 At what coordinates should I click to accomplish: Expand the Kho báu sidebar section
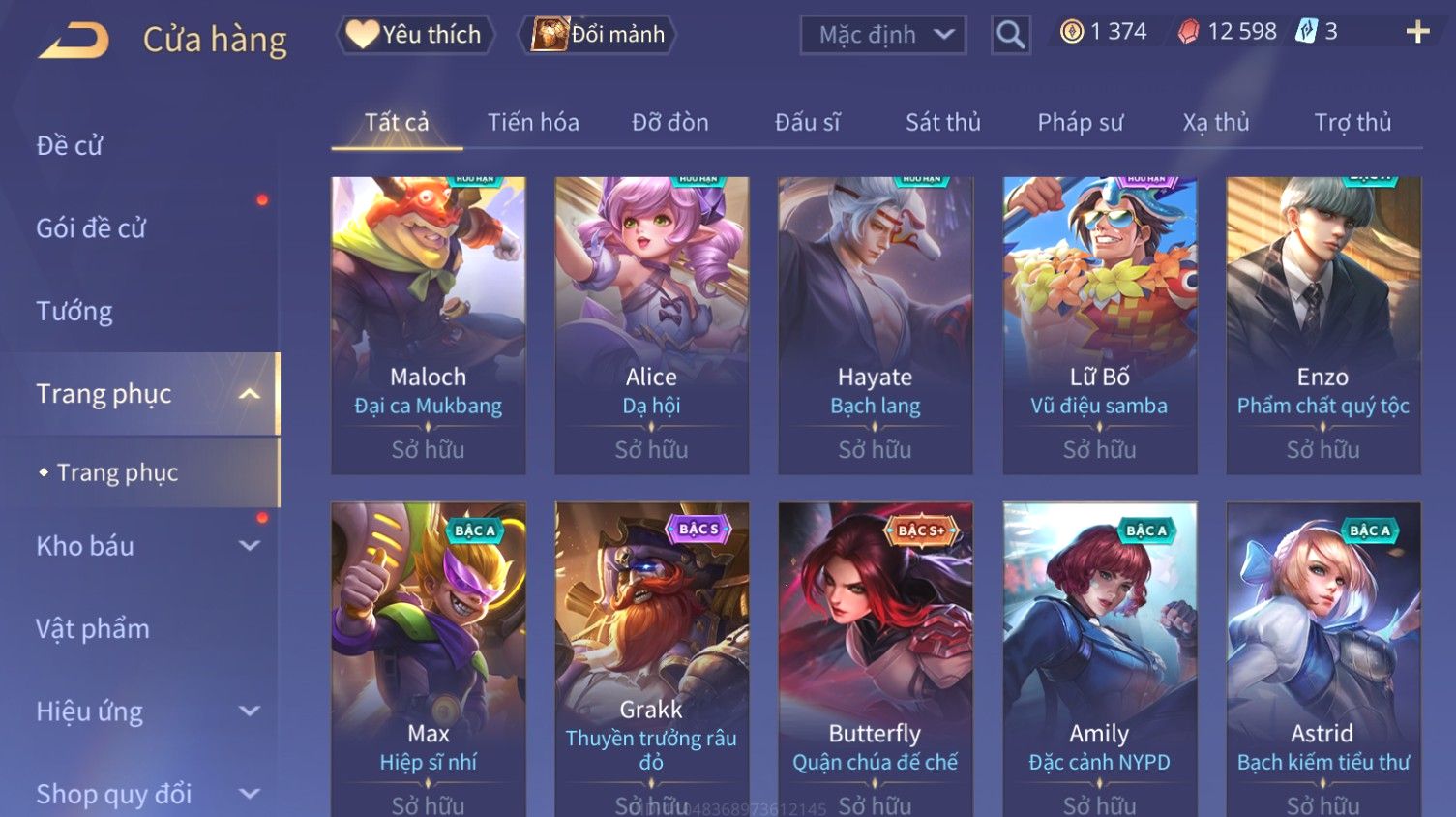(249, 546)
